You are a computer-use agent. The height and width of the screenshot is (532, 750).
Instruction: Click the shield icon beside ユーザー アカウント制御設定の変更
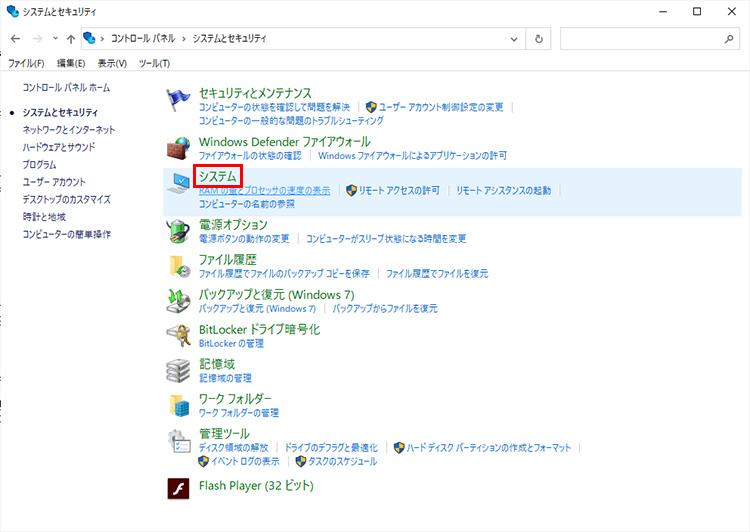[x=371, y=107]
